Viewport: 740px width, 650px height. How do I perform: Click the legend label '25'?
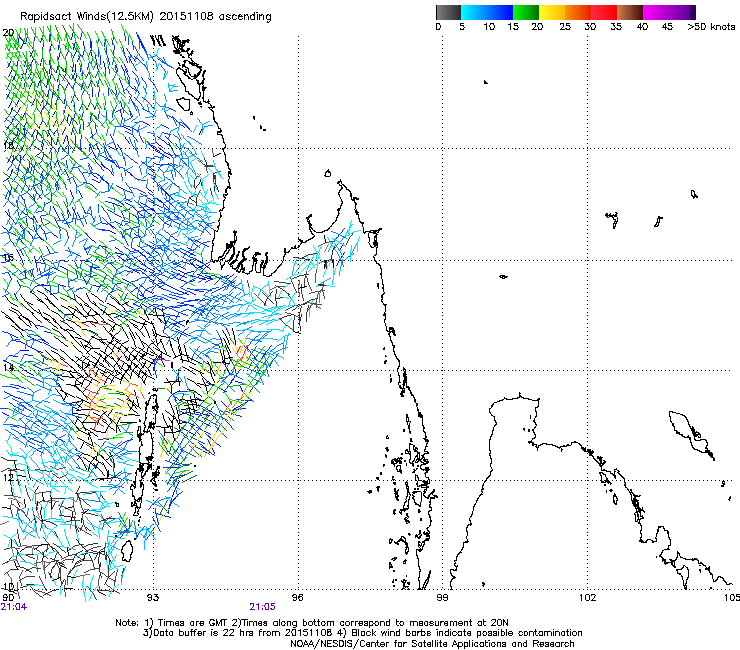tap(565, 27)
